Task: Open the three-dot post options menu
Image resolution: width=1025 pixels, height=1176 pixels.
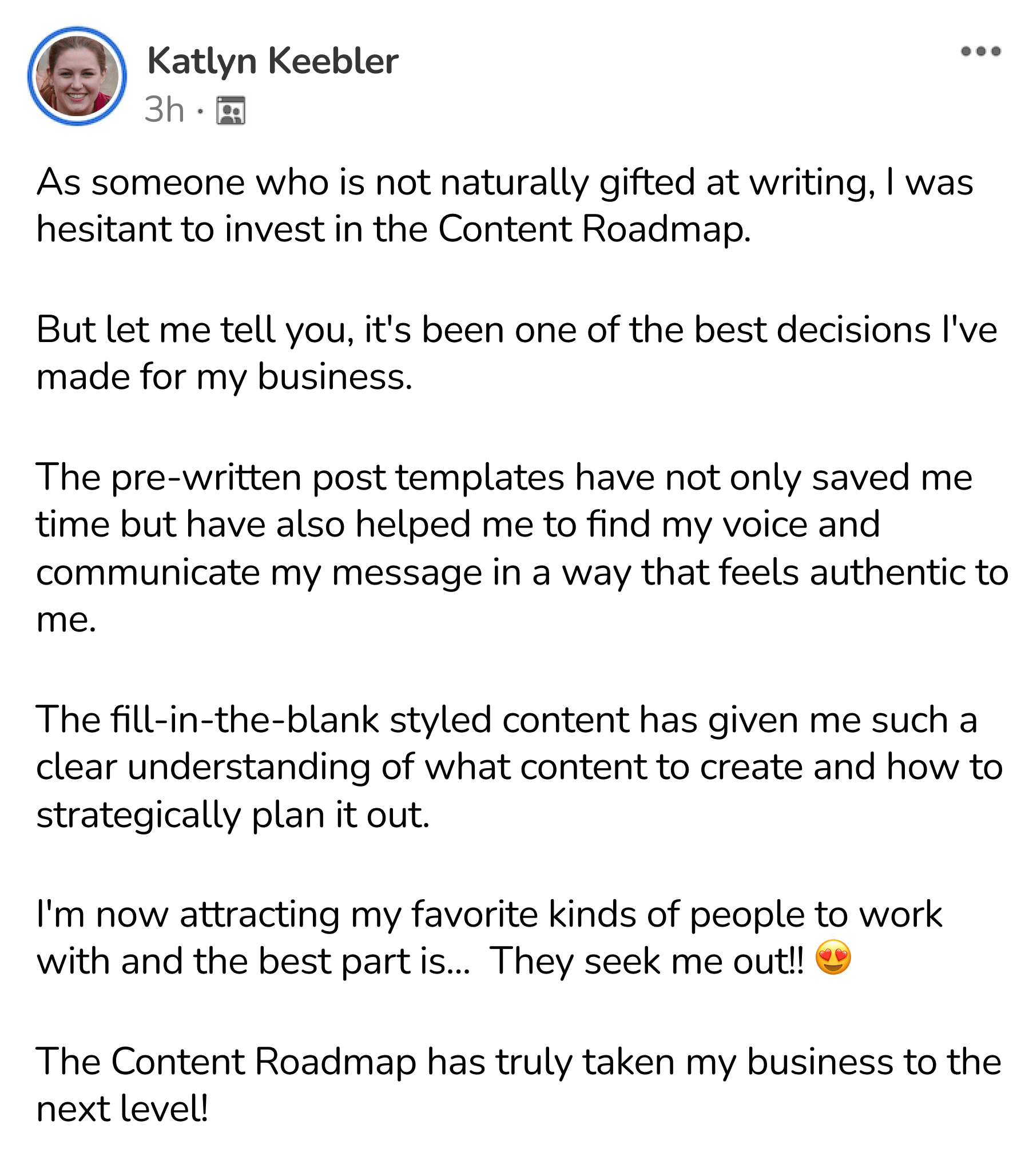Action: pos(980,51)
